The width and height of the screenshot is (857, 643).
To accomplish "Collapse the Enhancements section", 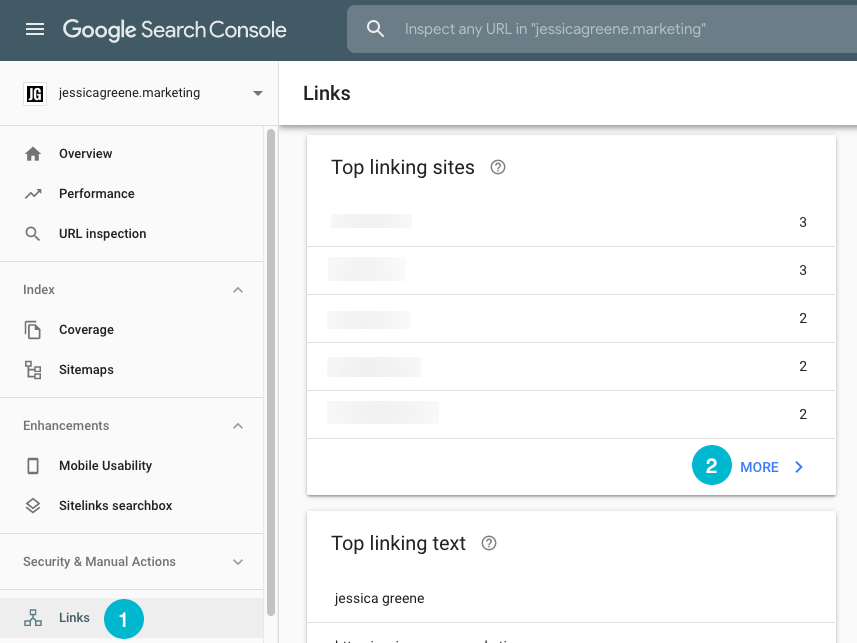I will (x=238, y=426).
